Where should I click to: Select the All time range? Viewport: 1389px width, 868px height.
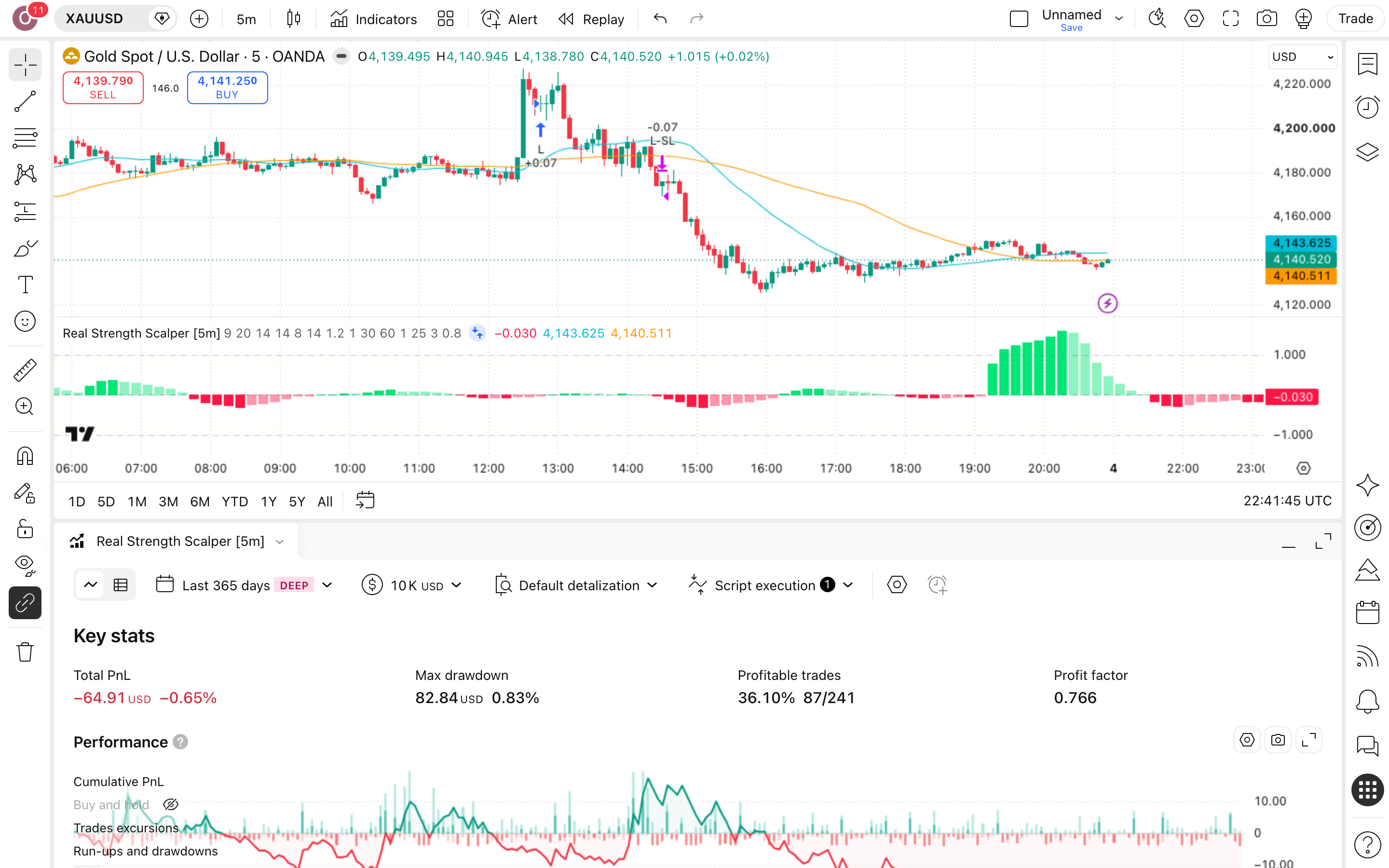click(x=325, y=502)
